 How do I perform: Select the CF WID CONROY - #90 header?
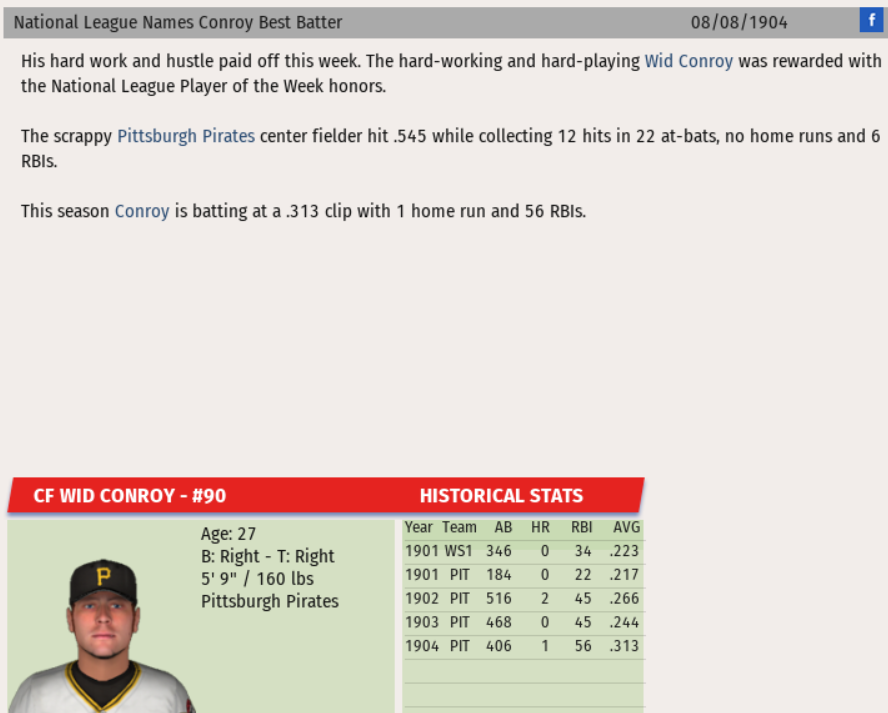click(x=130, y=496)
